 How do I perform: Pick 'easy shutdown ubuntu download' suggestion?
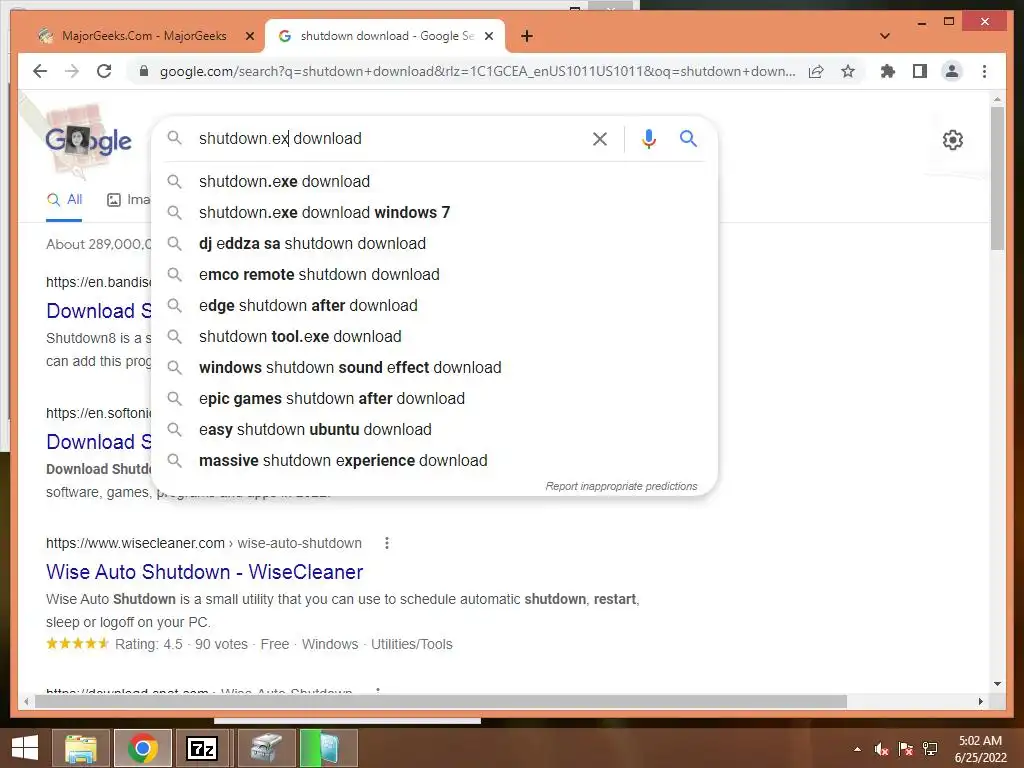pyautogui.click(x=434, y=430)
